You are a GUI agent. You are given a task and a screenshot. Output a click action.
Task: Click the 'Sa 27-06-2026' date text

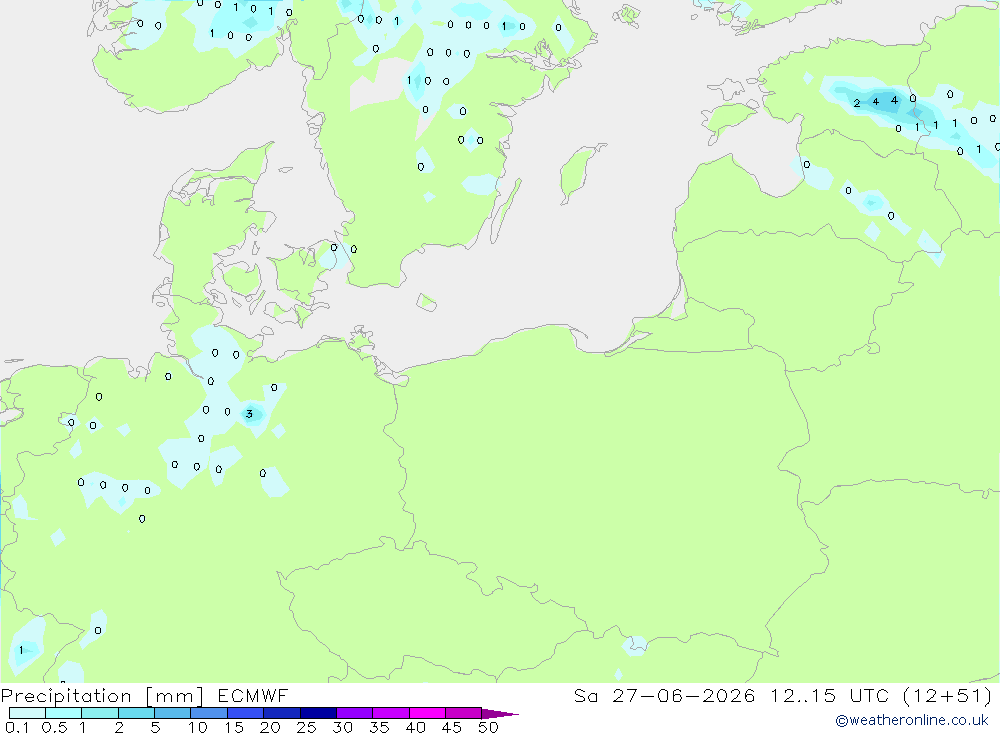(665, 696)
